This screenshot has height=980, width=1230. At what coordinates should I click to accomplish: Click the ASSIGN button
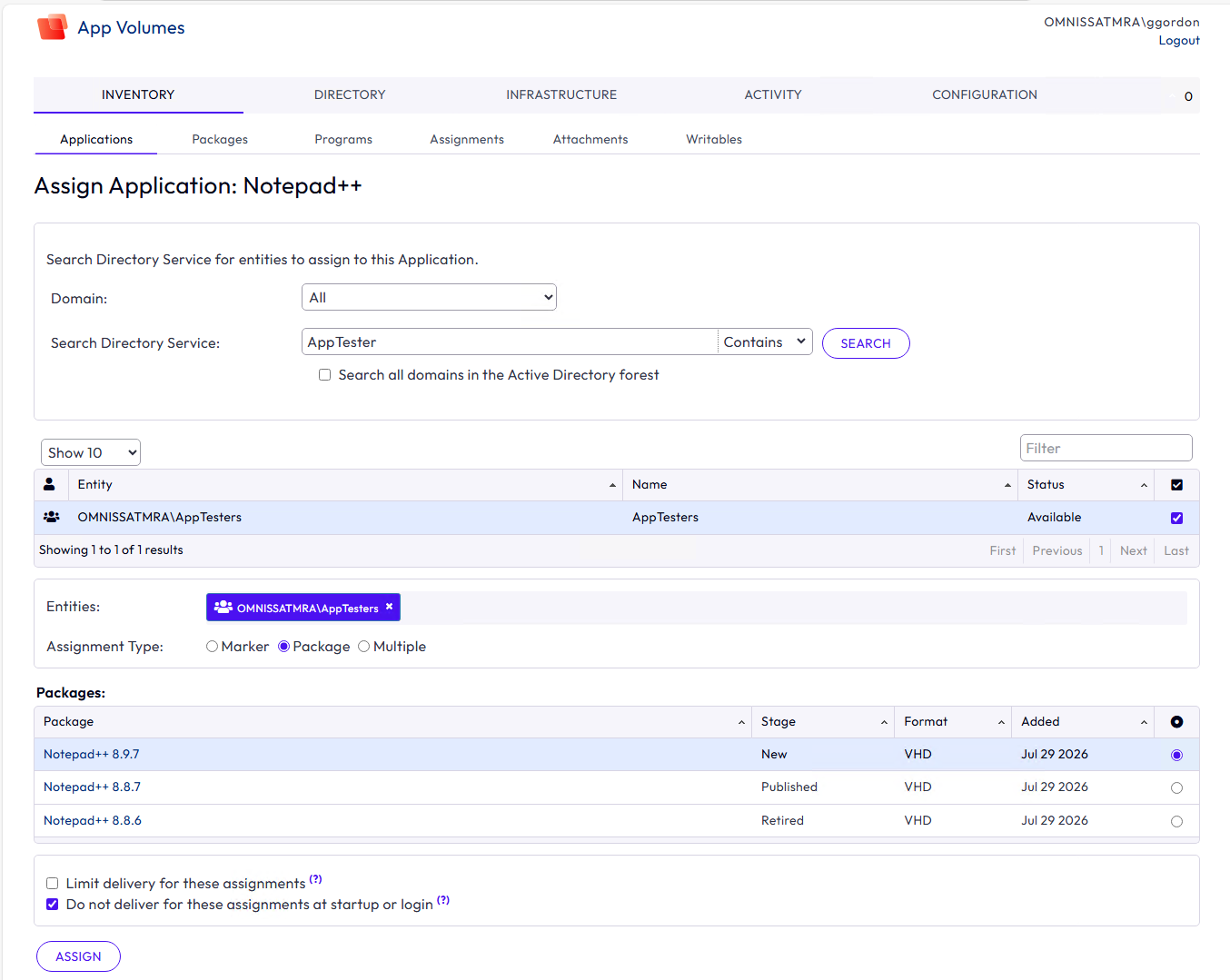(x=78, y=956)
